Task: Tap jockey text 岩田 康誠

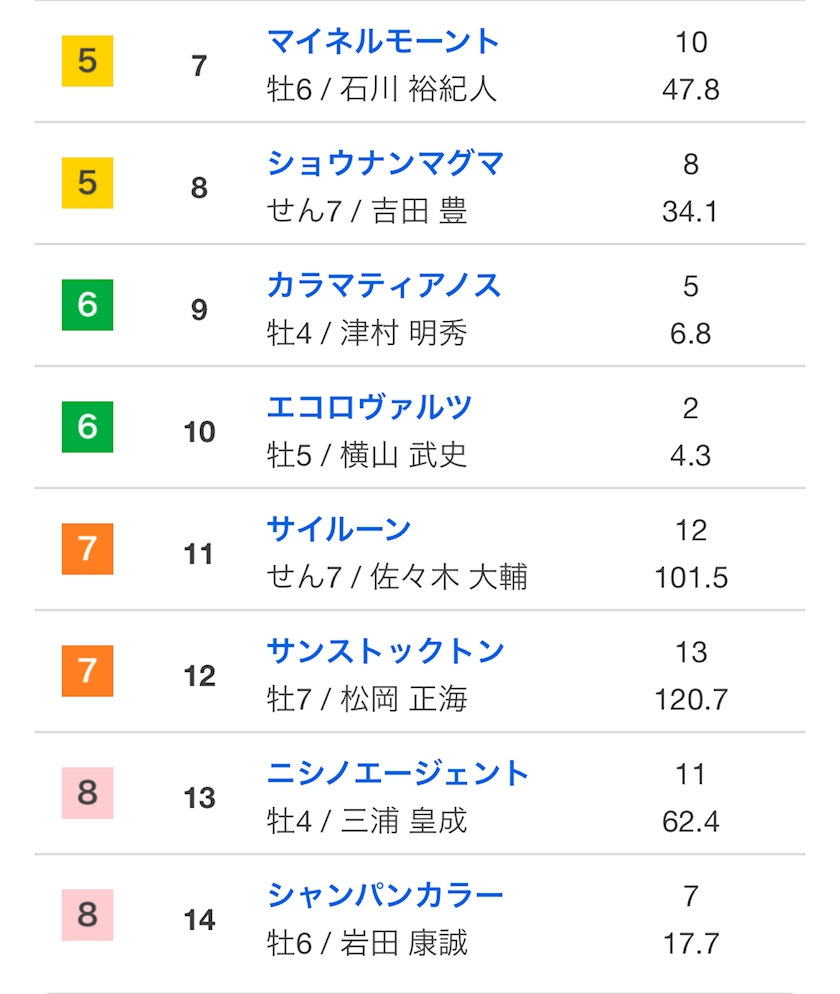Action: [x=404, y=943]
